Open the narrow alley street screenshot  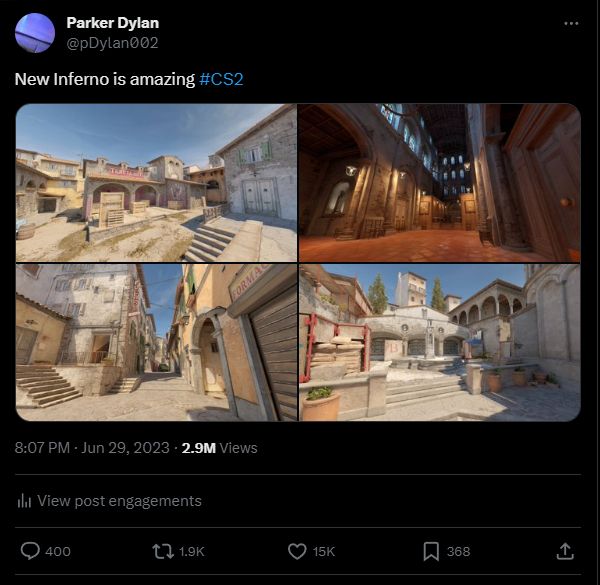(156, 342)
